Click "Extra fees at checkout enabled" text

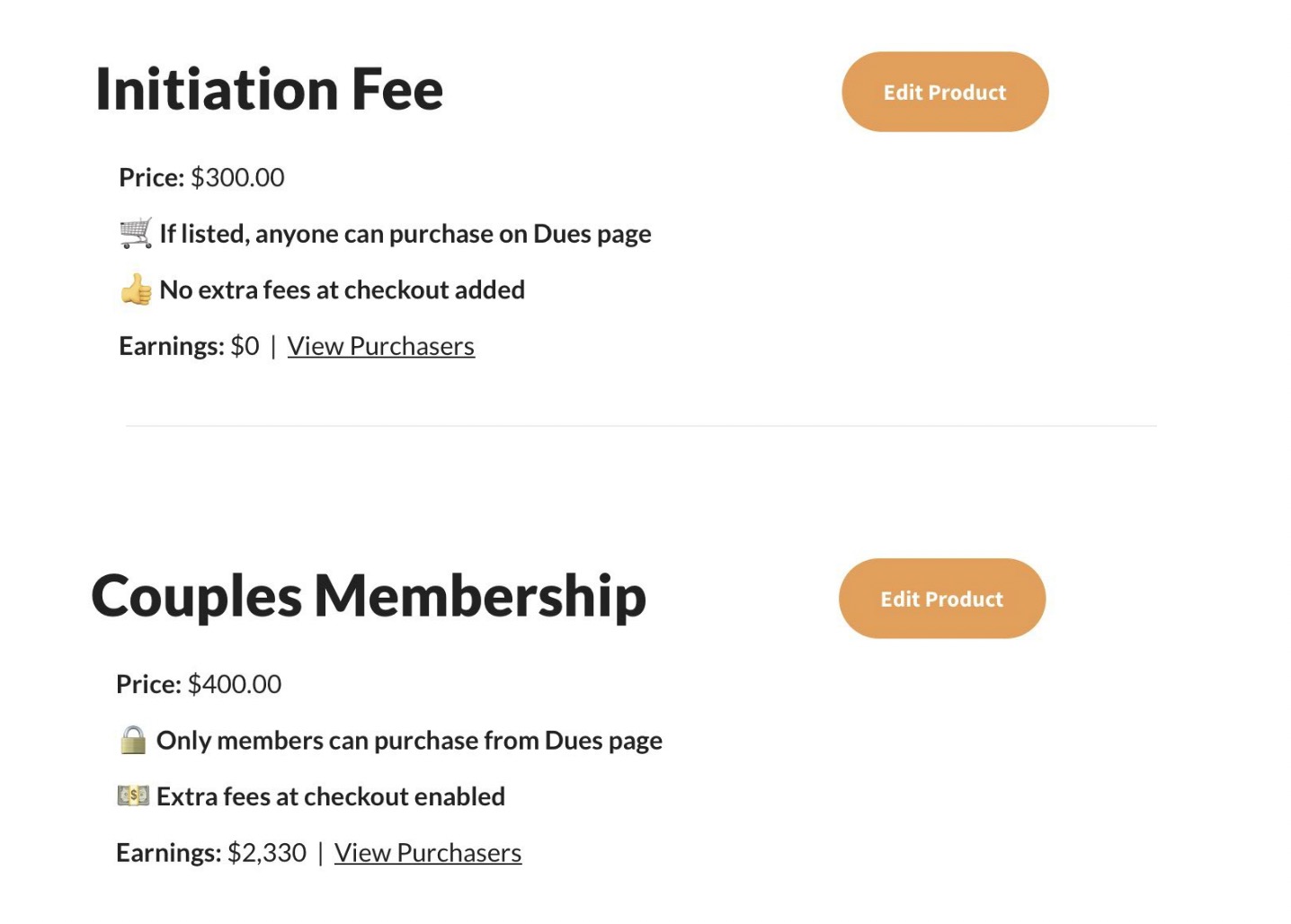(x=330, y=797)
